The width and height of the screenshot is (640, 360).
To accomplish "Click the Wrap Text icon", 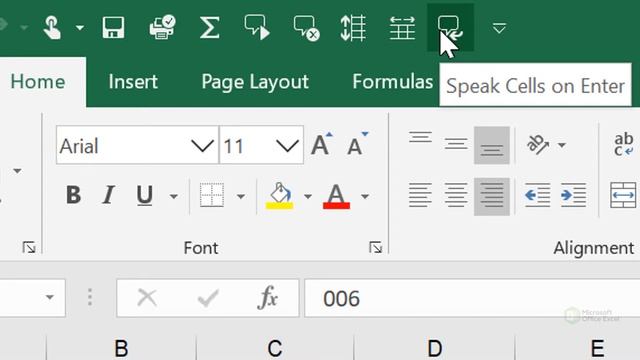I will coord(624,144).
